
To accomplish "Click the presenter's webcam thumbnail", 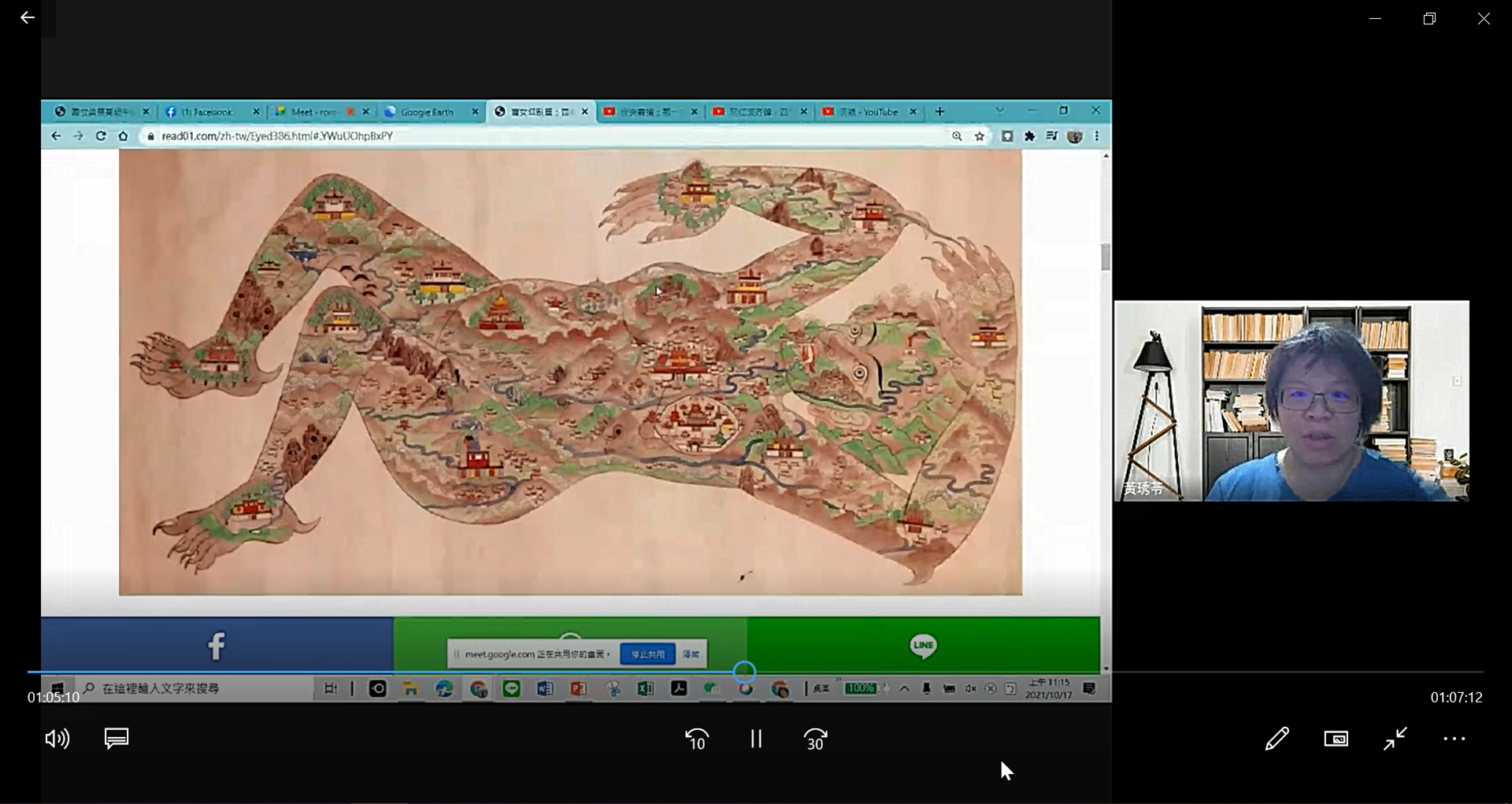I will point(1291,401).
